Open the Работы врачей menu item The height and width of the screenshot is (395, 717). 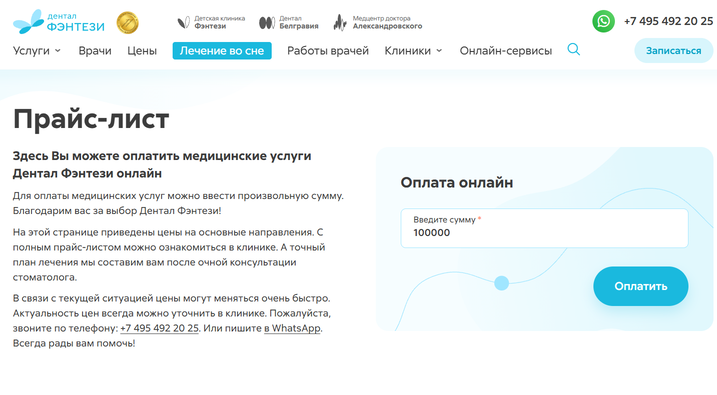click(x=328, y=51)
